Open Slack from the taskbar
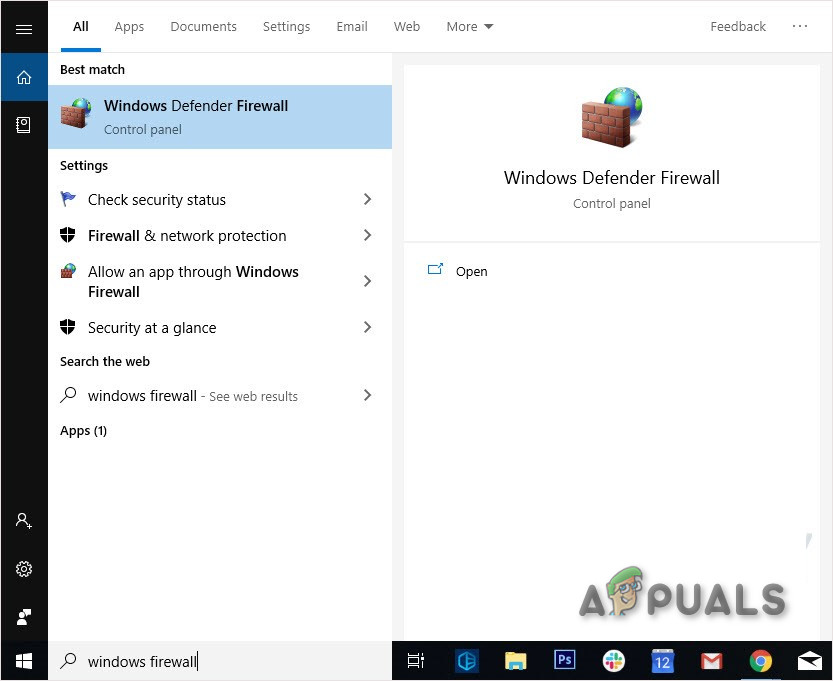This screenshot has width=833, height=681. (614, 661)
